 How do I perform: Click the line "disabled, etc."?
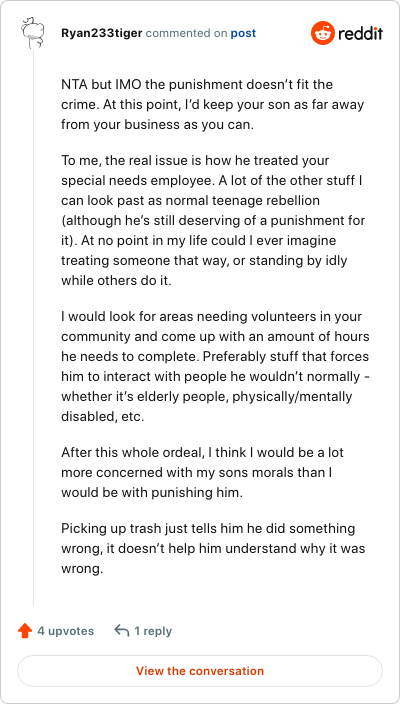click(x=103, y=416)
